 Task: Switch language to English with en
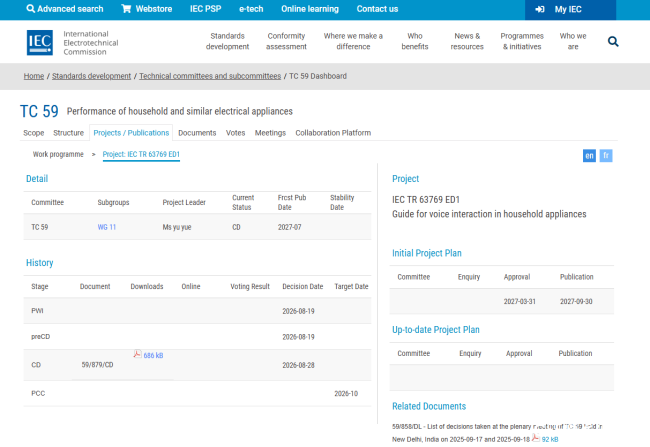[589, 155]
